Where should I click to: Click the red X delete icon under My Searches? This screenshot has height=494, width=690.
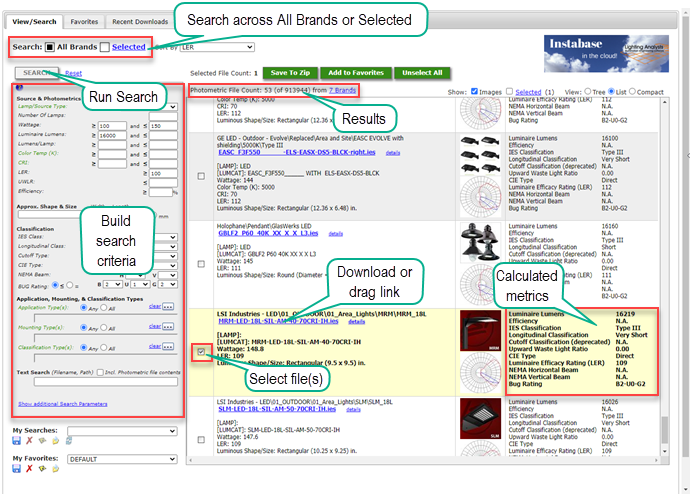click(x=29, y=441)
